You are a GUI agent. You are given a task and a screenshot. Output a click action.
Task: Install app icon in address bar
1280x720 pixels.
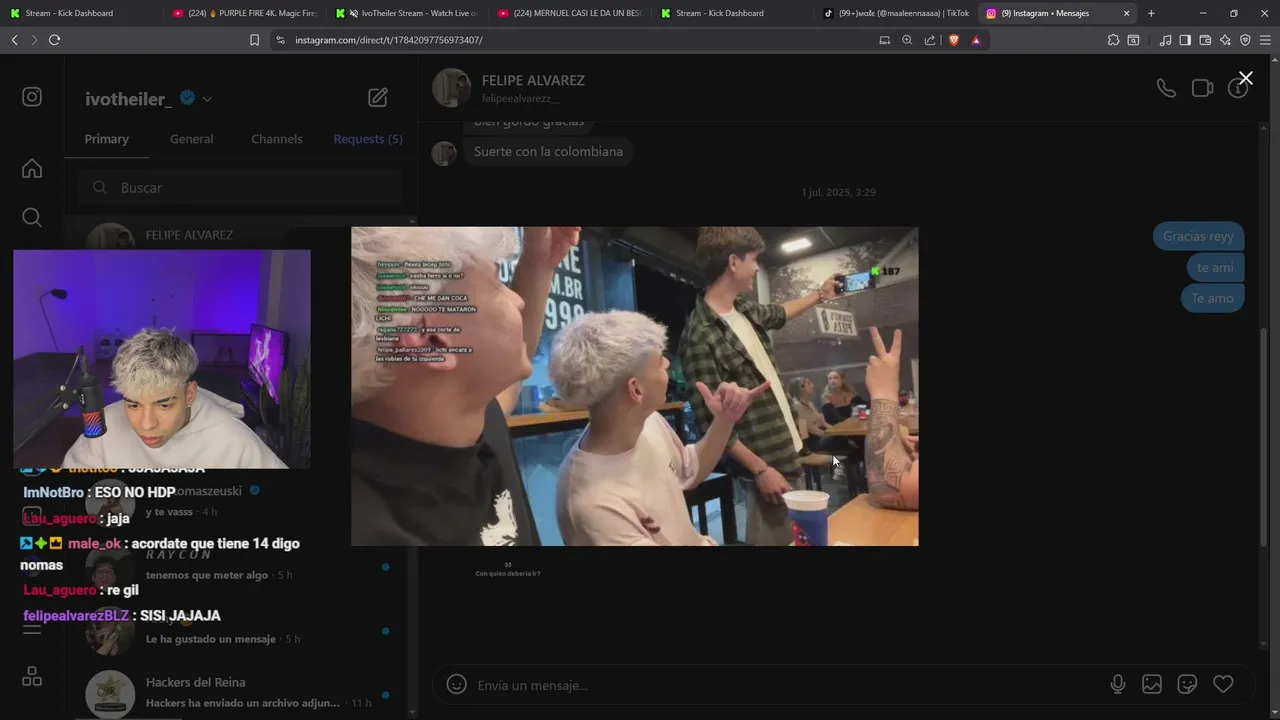coord(884,40)
